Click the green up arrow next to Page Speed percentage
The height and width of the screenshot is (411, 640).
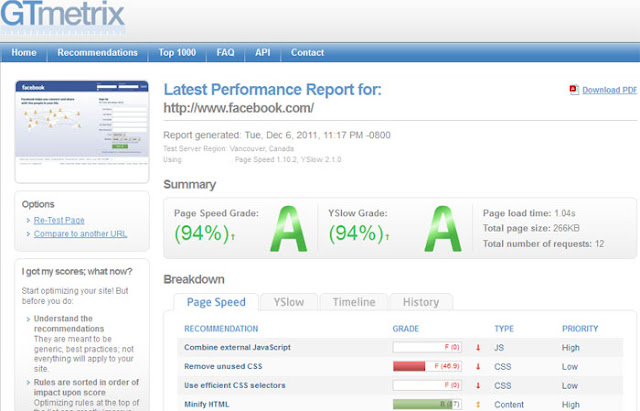[233, 236]
